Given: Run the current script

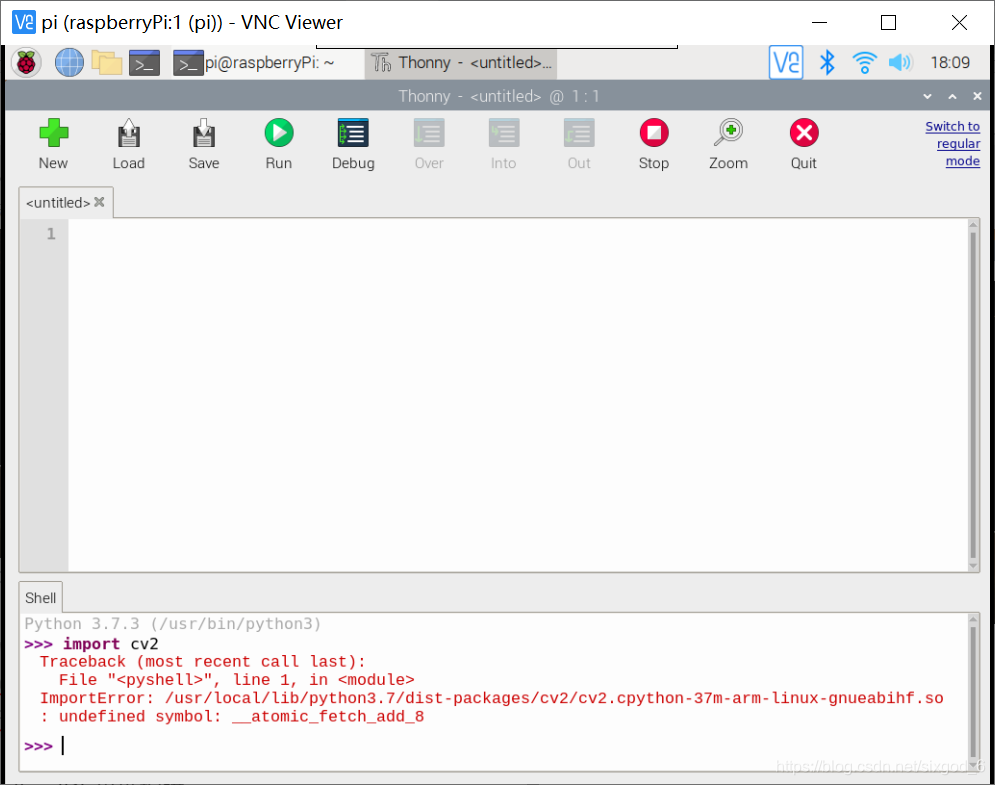Looking at the screenshot, I should [x=279, y=143].
